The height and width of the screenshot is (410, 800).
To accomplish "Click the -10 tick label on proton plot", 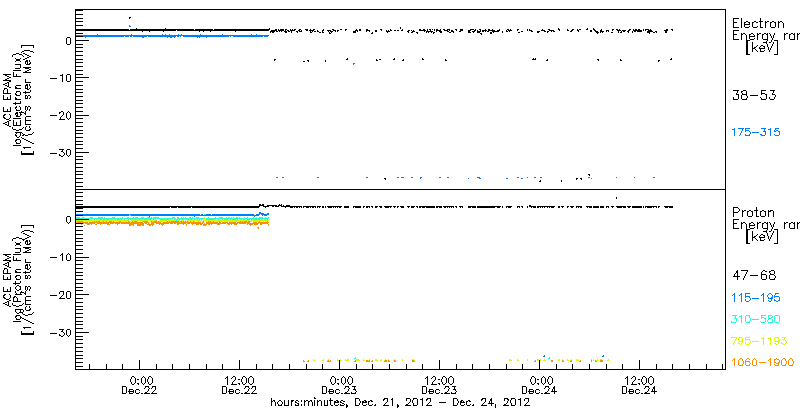I will pos(62,258).
